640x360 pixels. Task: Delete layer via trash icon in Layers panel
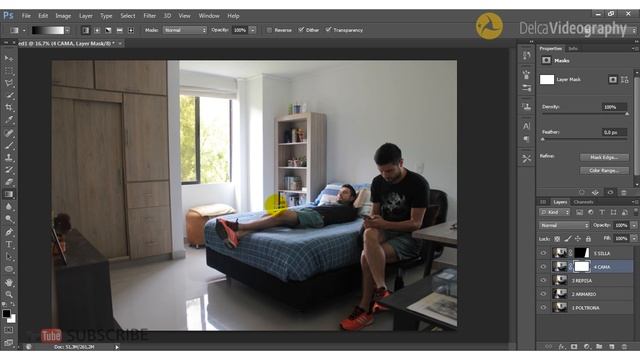[x=624, y=347]
